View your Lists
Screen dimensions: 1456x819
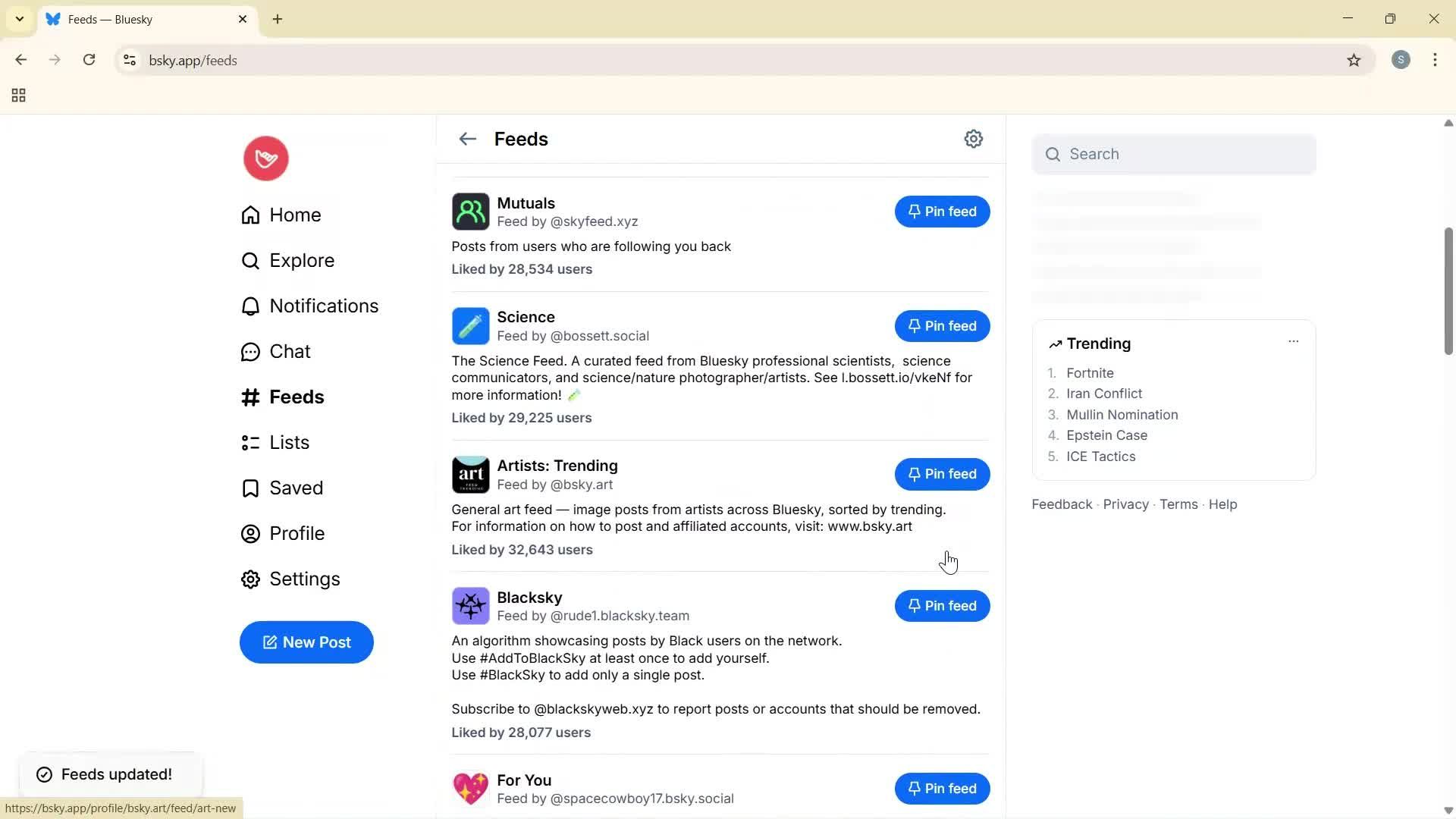pyautogui.click(x=288, y=442)
